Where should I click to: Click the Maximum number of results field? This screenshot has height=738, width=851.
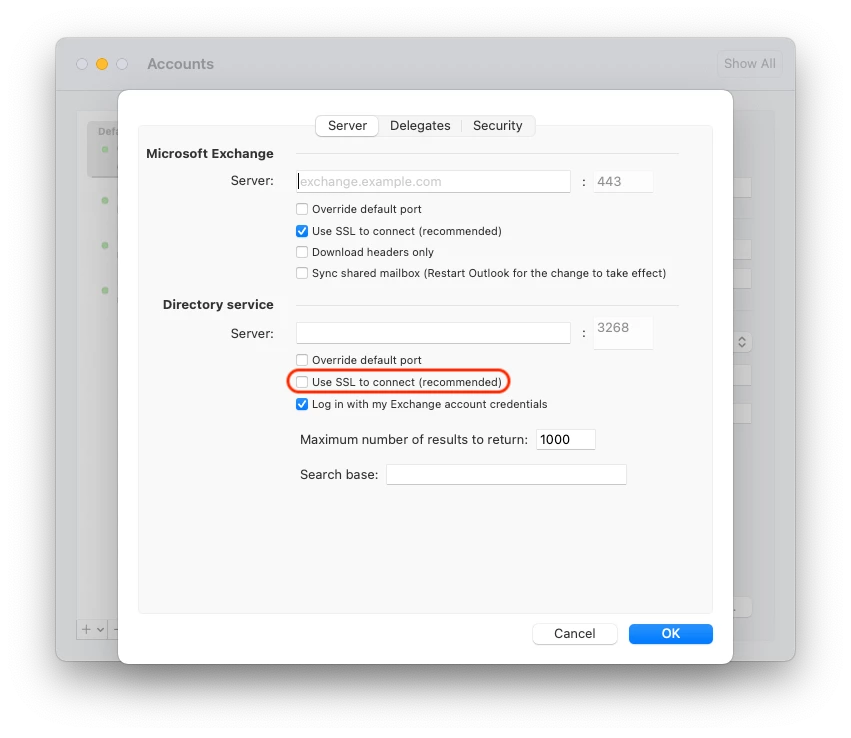[x=566, y=440]
